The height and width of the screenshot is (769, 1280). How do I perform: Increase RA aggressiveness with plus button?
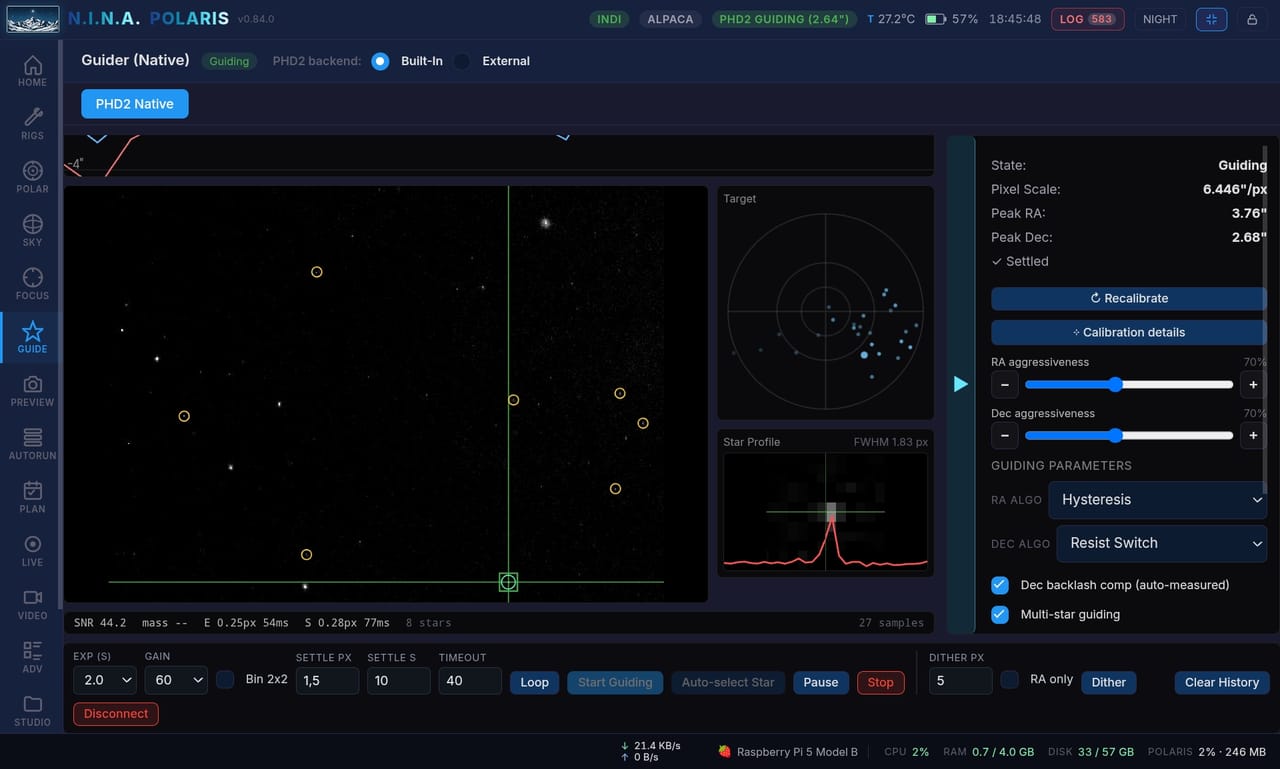coord(1253,384)
